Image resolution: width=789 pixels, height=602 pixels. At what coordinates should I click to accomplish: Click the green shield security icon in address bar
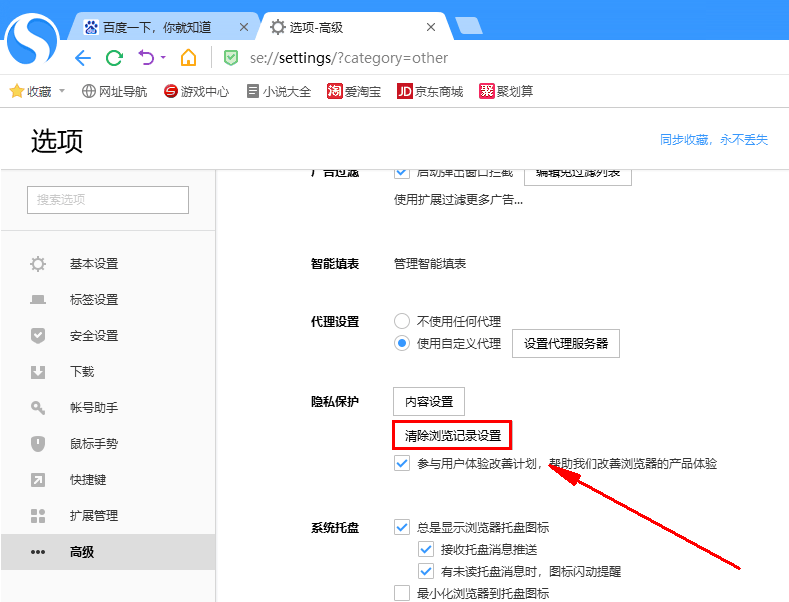(231, 58)
